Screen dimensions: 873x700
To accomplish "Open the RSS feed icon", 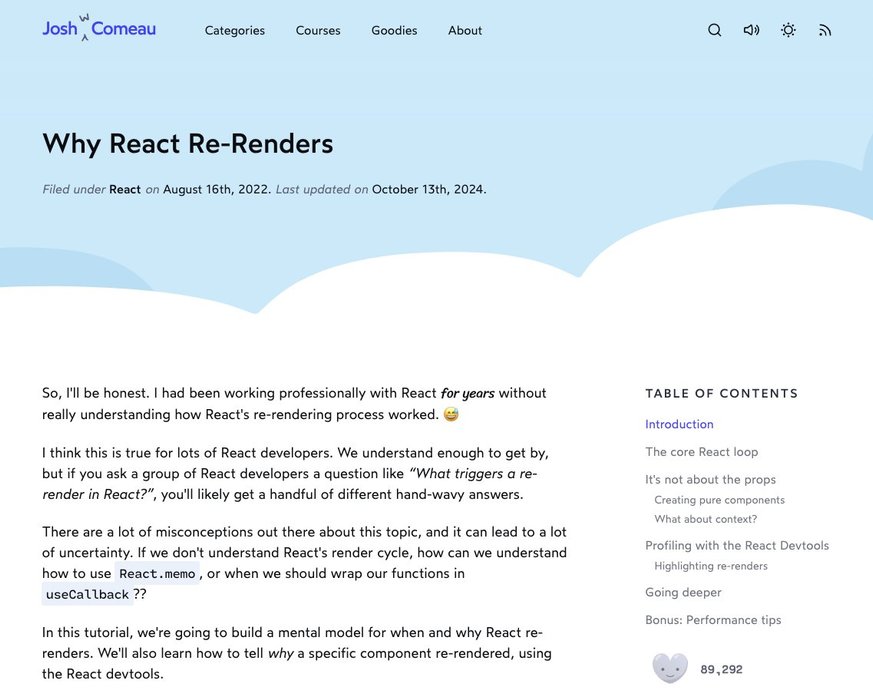I will click(x=825, y=30).
